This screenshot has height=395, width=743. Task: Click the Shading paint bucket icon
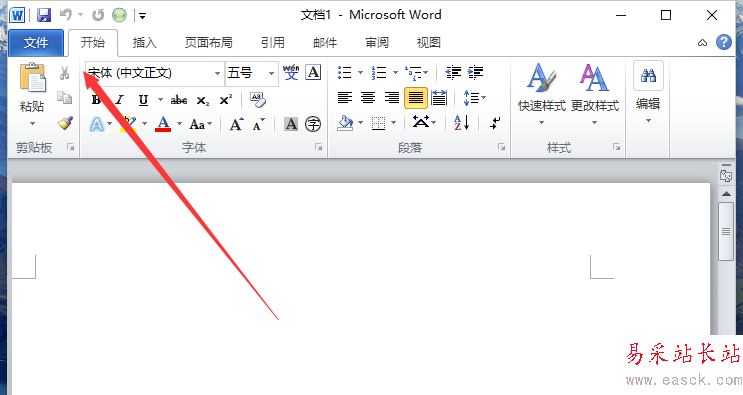point(345,124)
